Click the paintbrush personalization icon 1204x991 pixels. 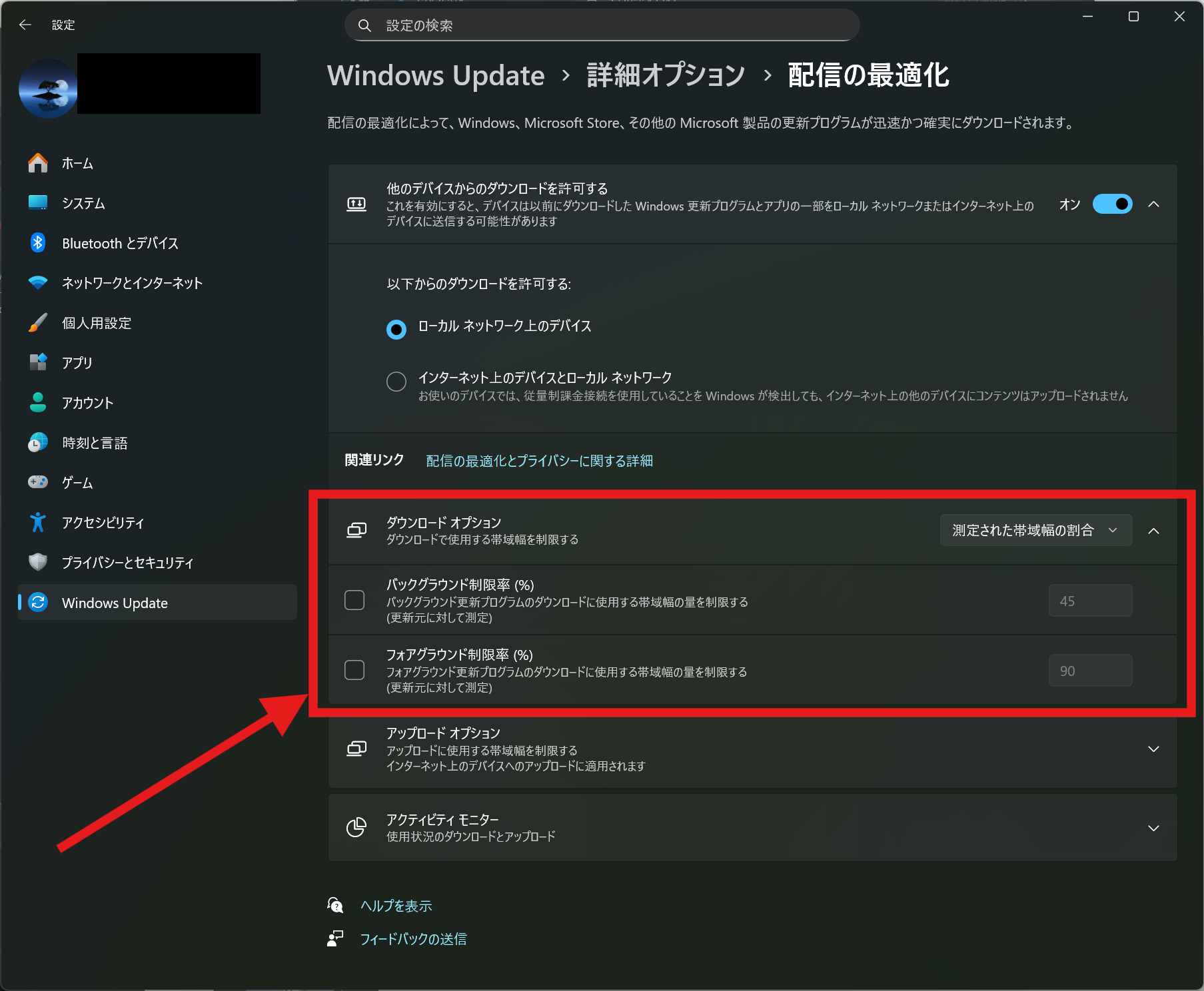coord(38,323)
